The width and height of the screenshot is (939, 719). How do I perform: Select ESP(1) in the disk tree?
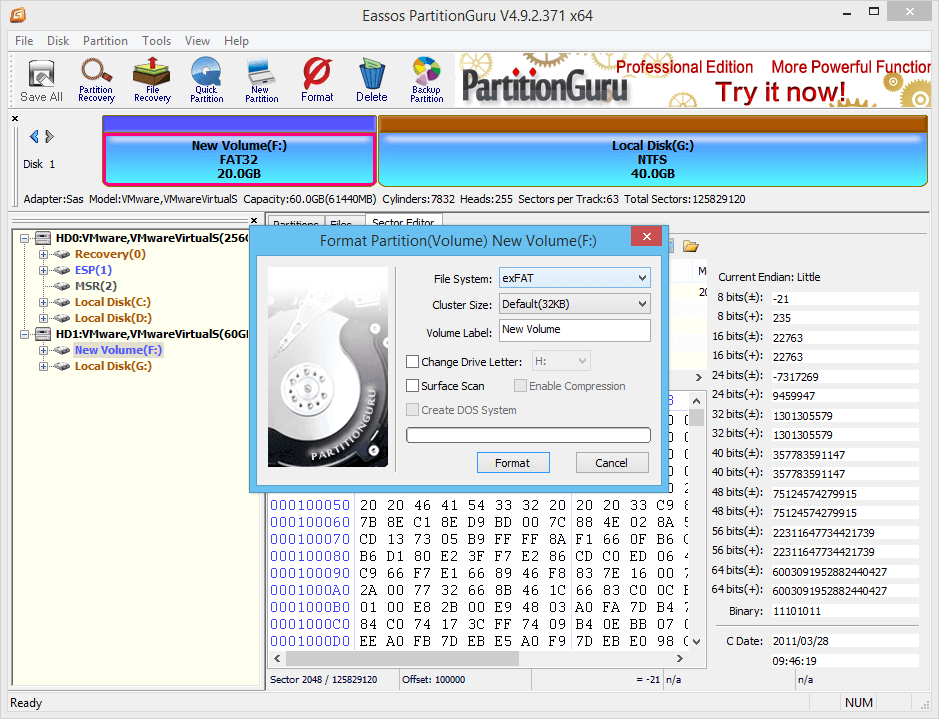point(93,270)
